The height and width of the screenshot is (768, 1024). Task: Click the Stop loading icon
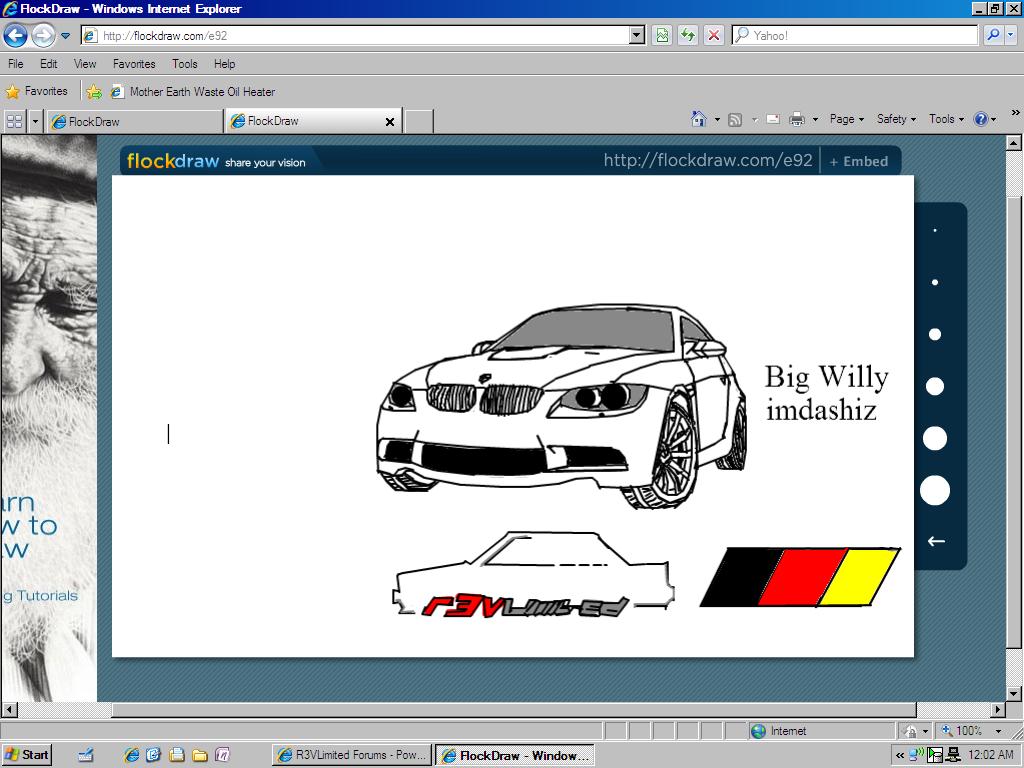click(714, 35)
